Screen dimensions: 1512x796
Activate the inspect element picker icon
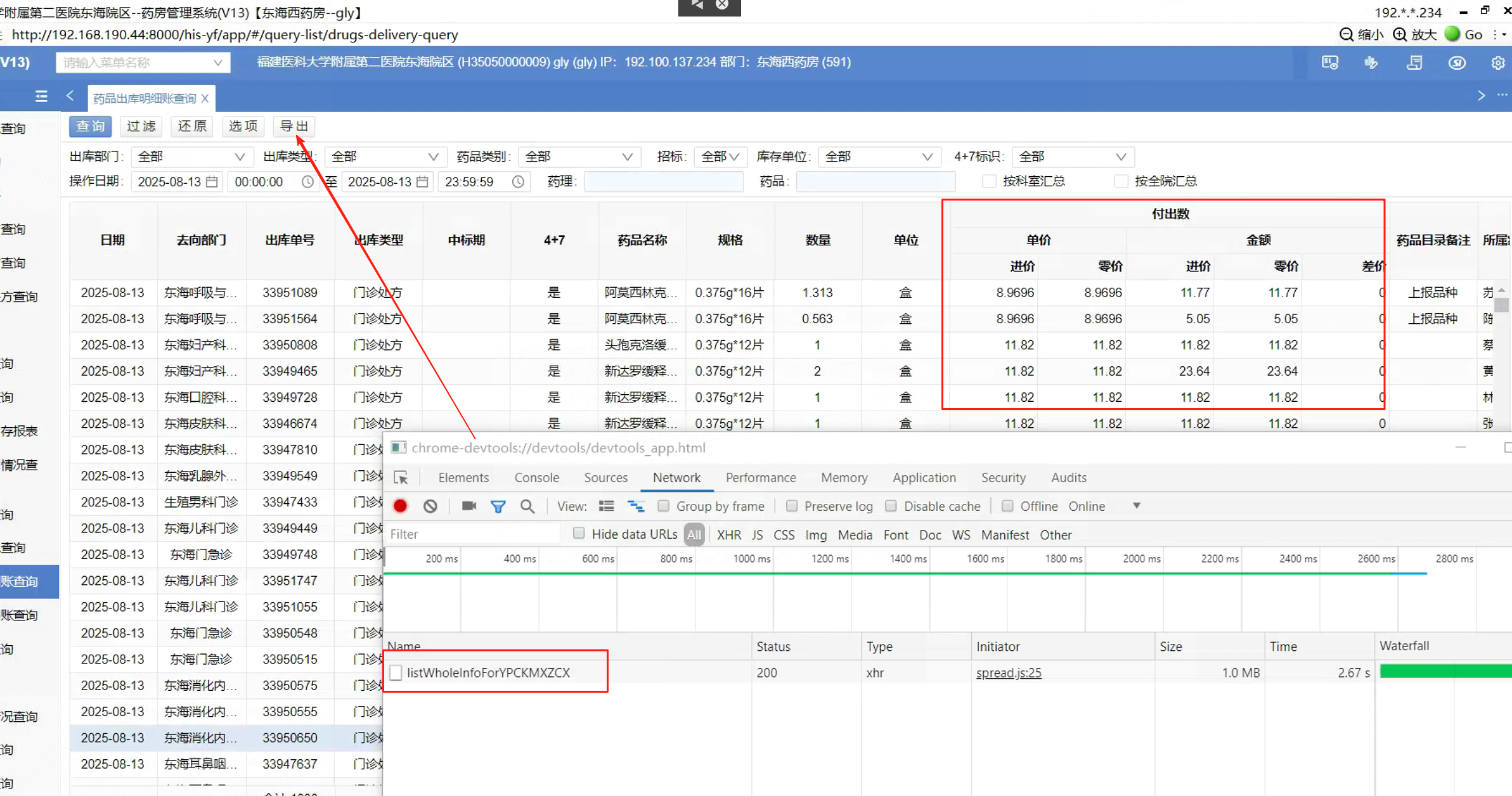(x=401, y=477)
